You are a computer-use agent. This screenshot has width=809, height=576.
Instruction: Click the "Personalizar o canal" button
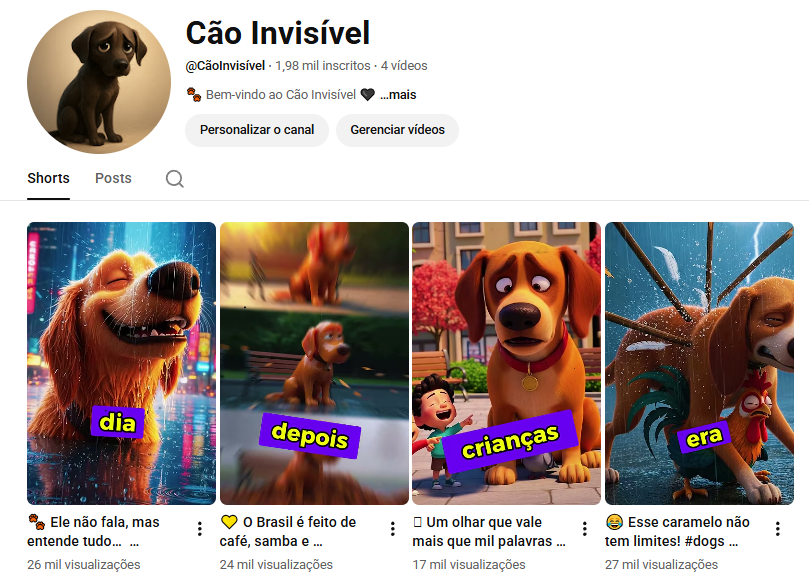(x=257, y=130)
